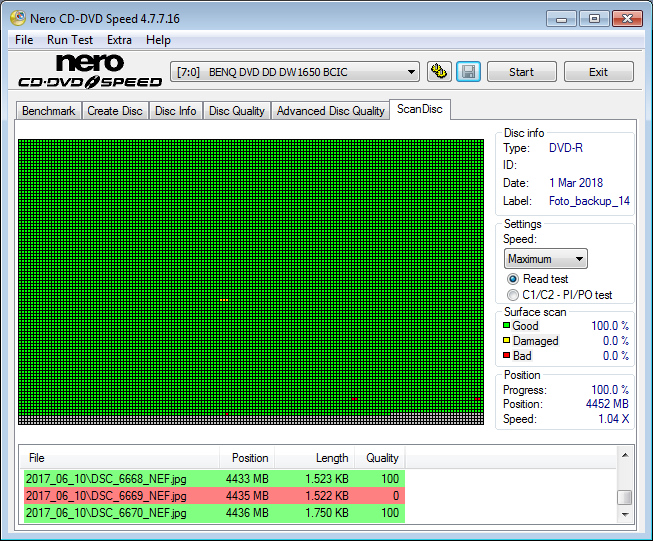
Task: Click the green Good legend square
Action: coord(506,325)
